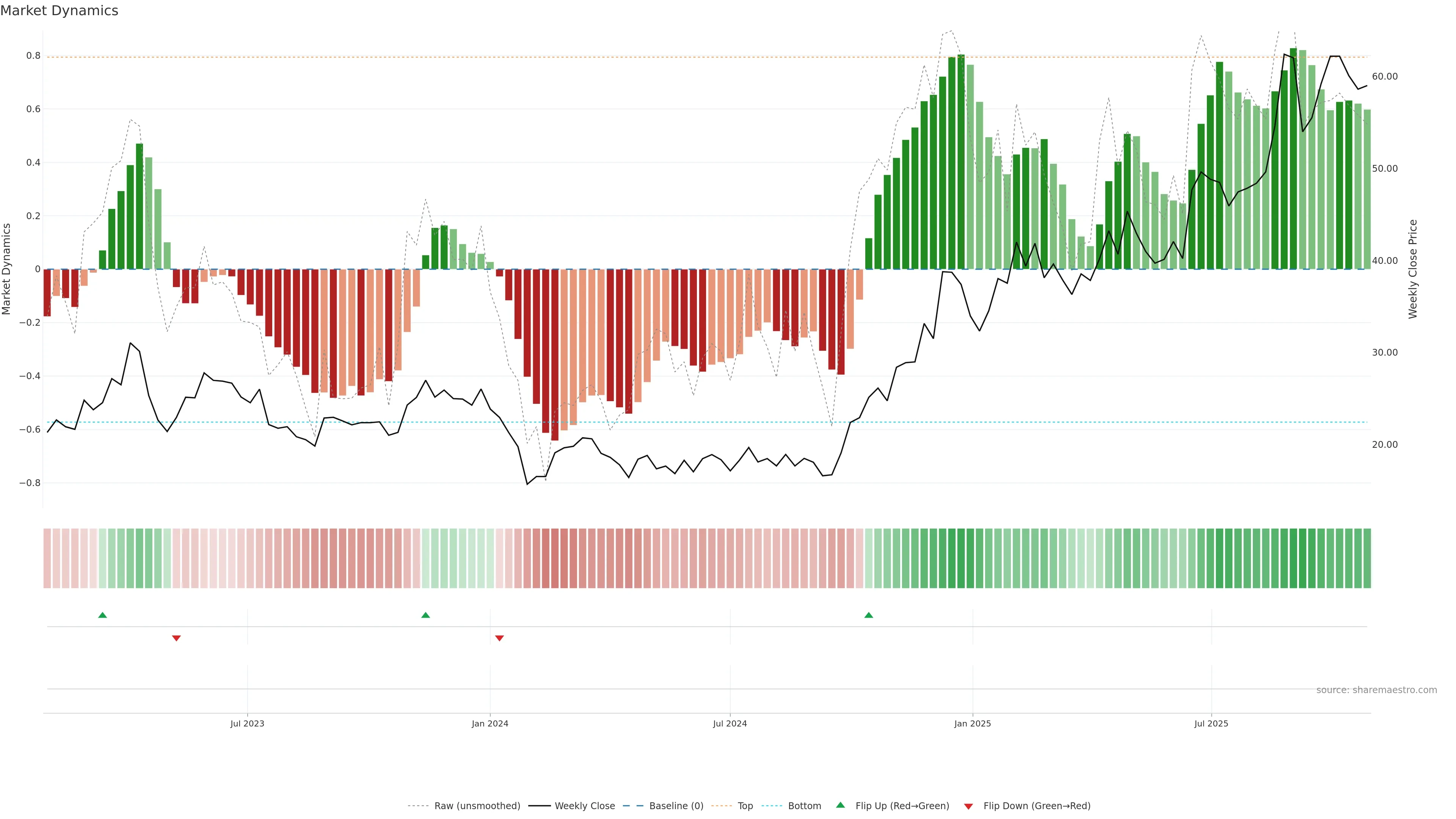Click the red Flip Down marker near Jan 2024
1456x819 pixels.
tap(499, 638)
